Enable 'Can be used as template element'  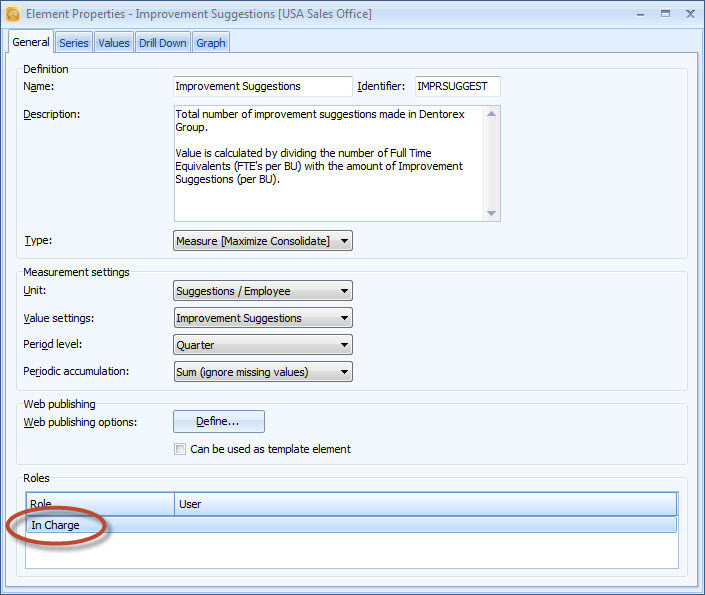coord(180,450)
